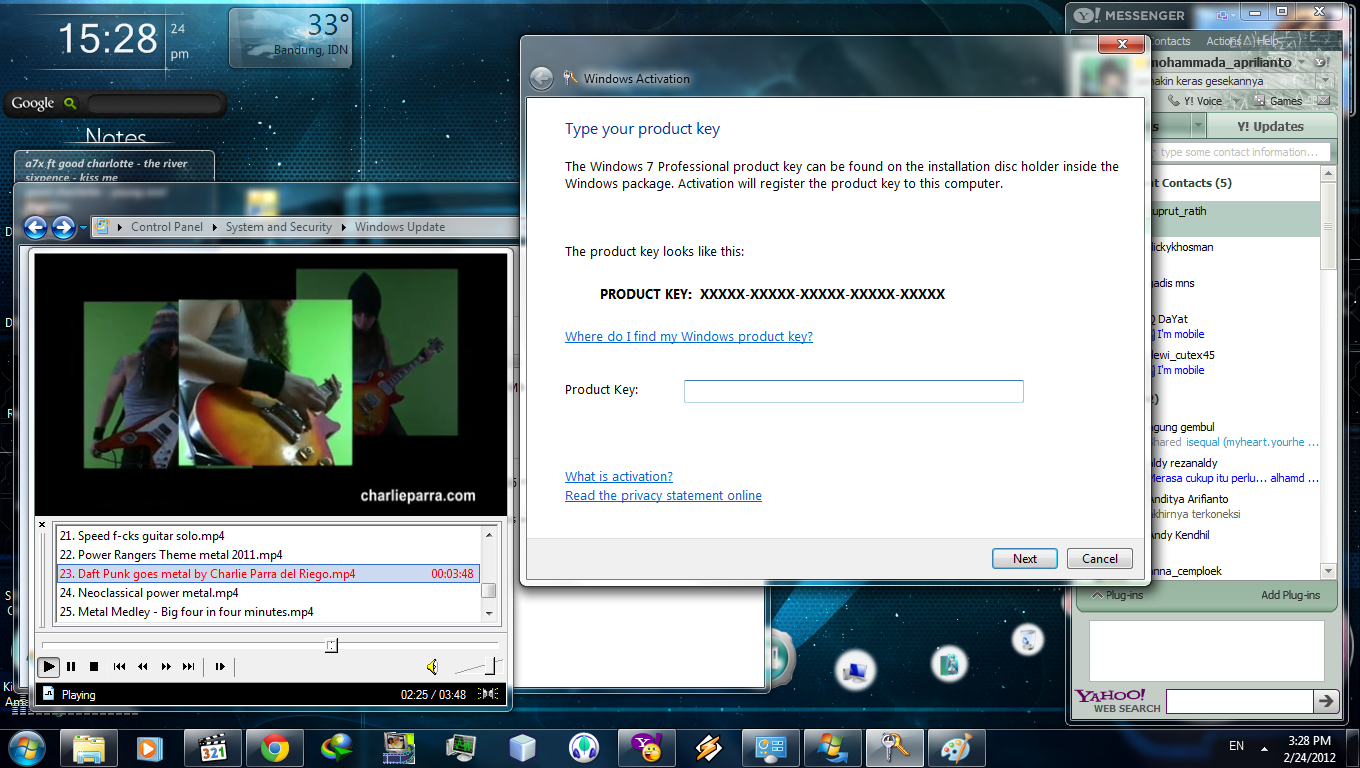The image size is (1360, 768).
Task: Click the playlist scrollbar down arrow
Action: (489, 614)
